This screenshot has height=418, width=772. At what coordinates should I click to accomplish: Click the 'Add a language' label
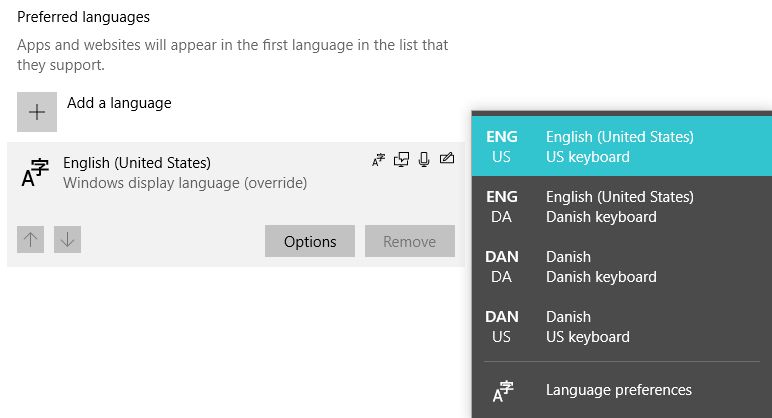tap(119, 103)
